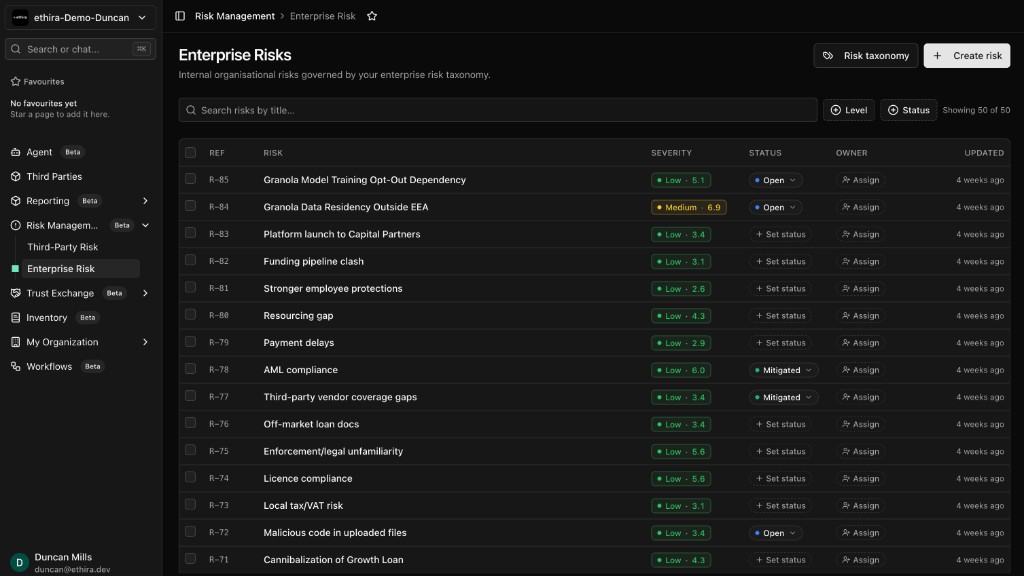This screenshot has height=576, width=1024.
Task: Select the R-76 Off-market loan docs checkbox
Action: [x=190, y=423]
